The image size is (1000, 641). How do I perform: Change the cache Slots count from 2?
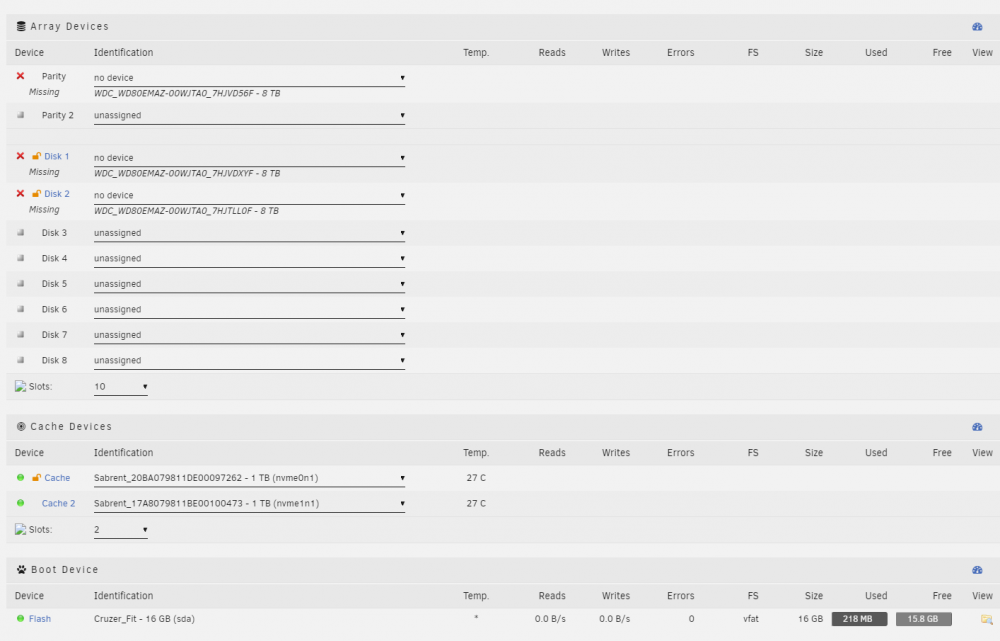(121, 529)
